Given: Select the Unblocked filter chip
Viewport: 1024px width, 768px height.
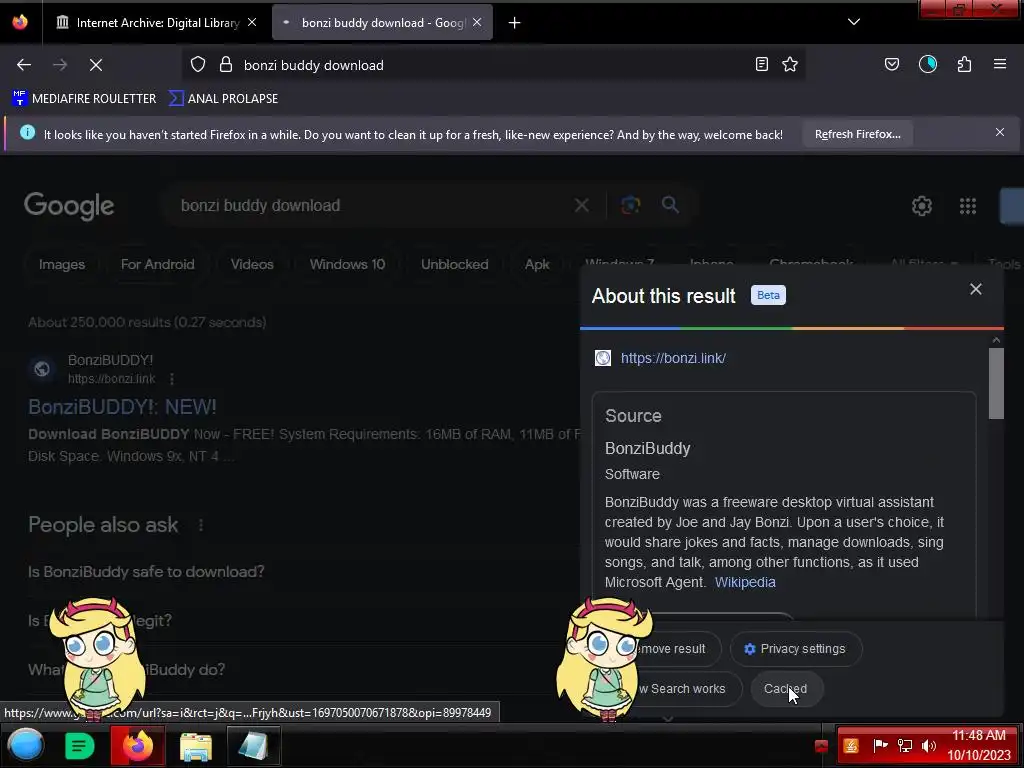Looking at the screenshot, I should [455, 264].
